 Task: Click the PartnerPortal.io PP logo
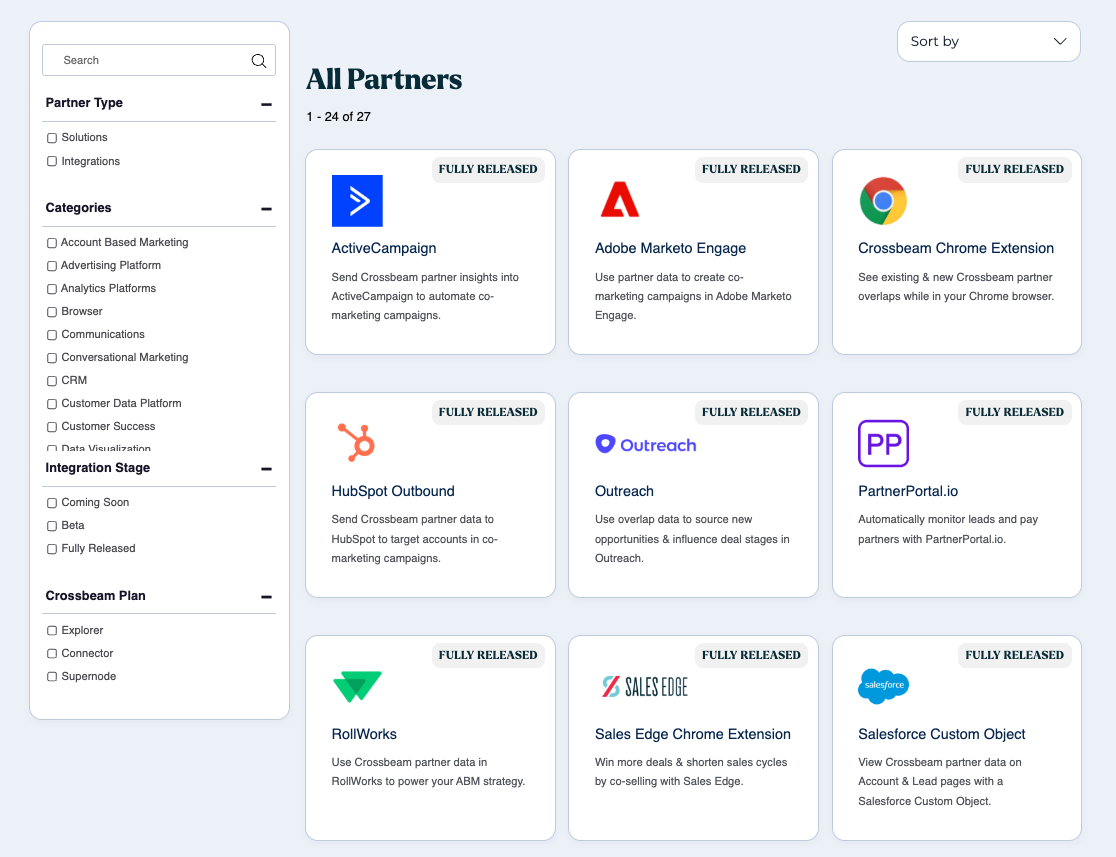click(883, 443)
